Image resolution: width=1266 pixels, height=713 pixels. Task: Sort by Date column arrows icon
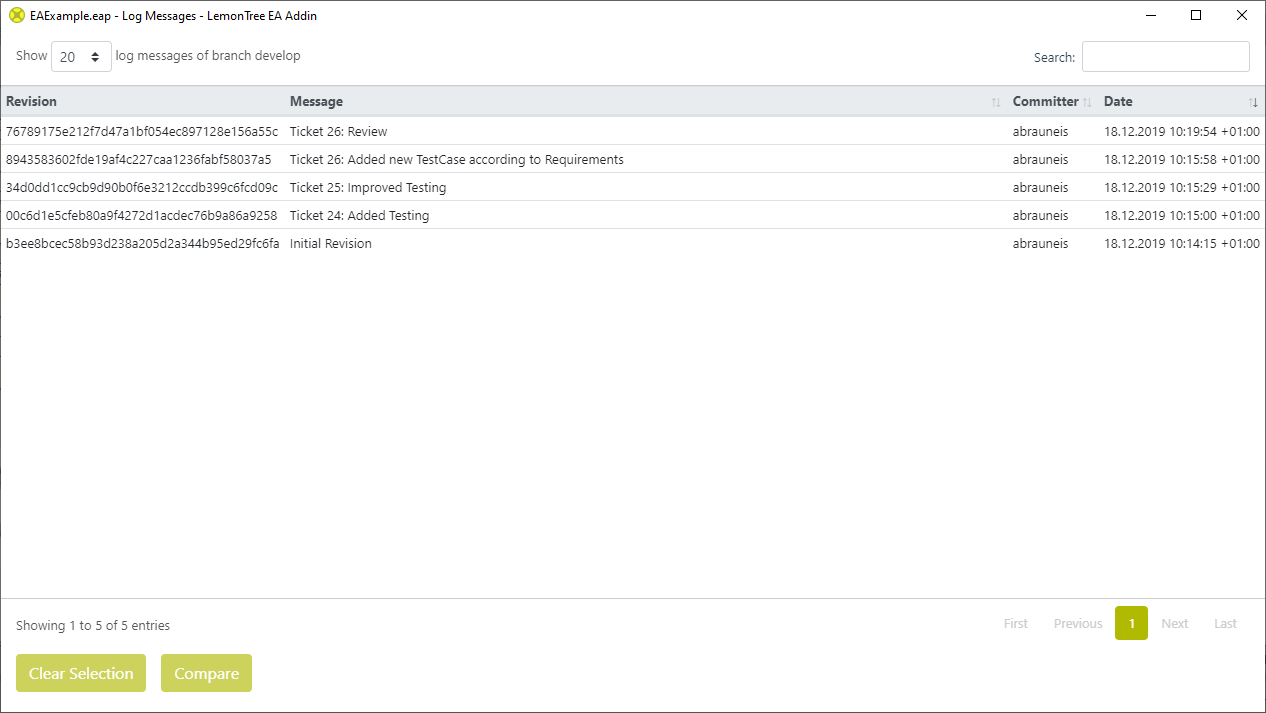pyautogui.click(x=1254, y=102)
